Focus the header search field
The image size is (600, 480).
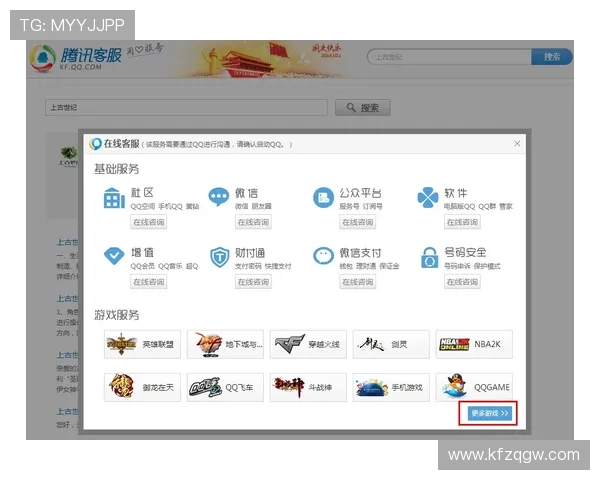[x=449, y=57]
